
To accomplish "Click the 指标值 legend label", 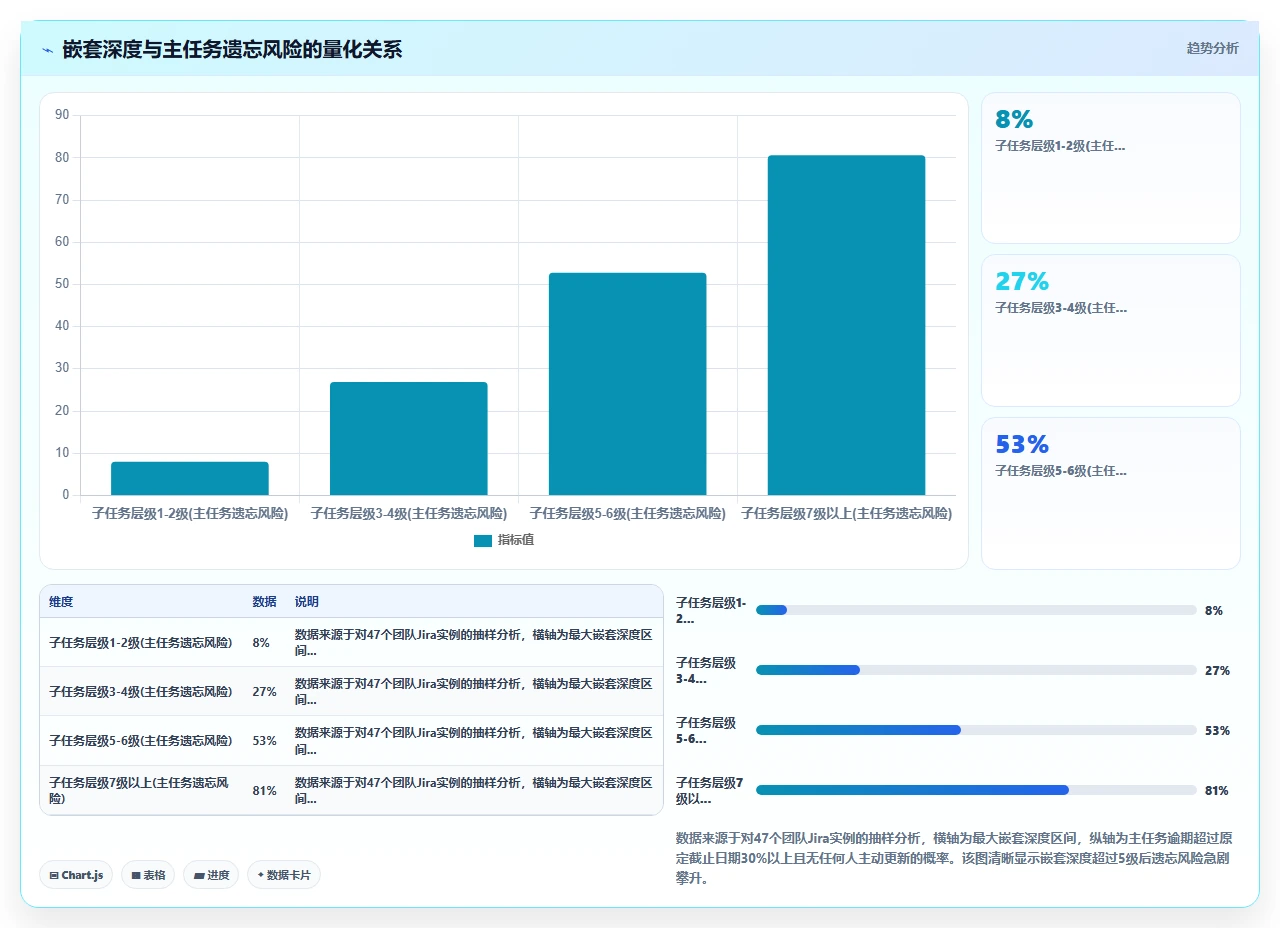I will pyautogui.click(x=516, y=540).
